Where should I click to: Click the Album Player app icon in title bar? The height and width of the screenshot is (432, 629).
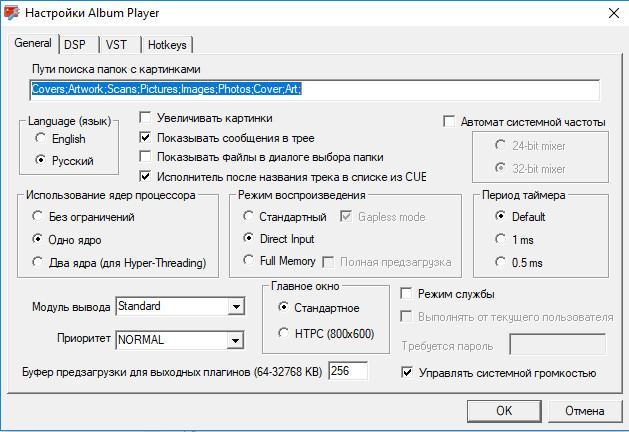pyautogui.click(x=11, y=13)
